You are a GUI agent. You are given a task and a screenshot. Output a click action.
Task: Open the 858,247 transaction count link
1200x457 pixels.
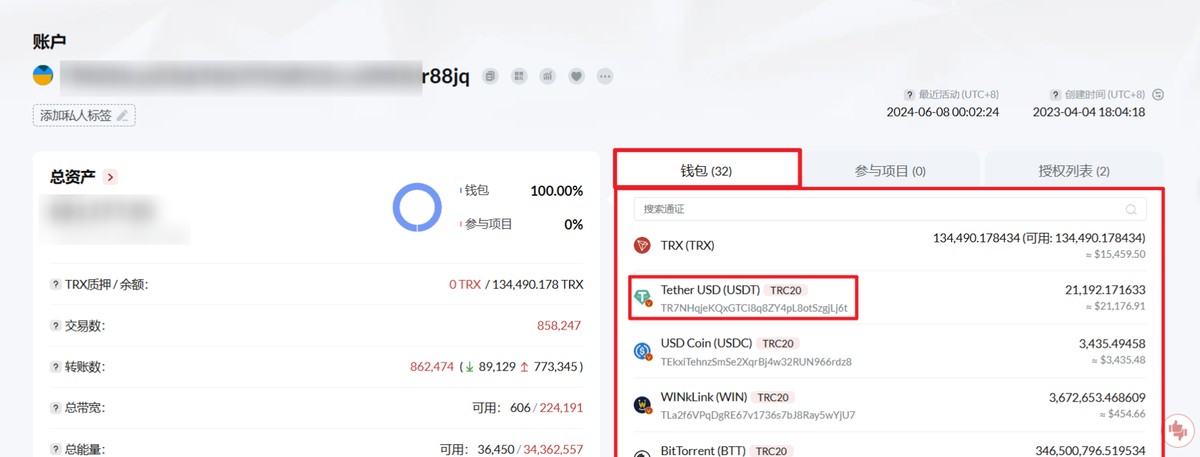click(559, 326)
